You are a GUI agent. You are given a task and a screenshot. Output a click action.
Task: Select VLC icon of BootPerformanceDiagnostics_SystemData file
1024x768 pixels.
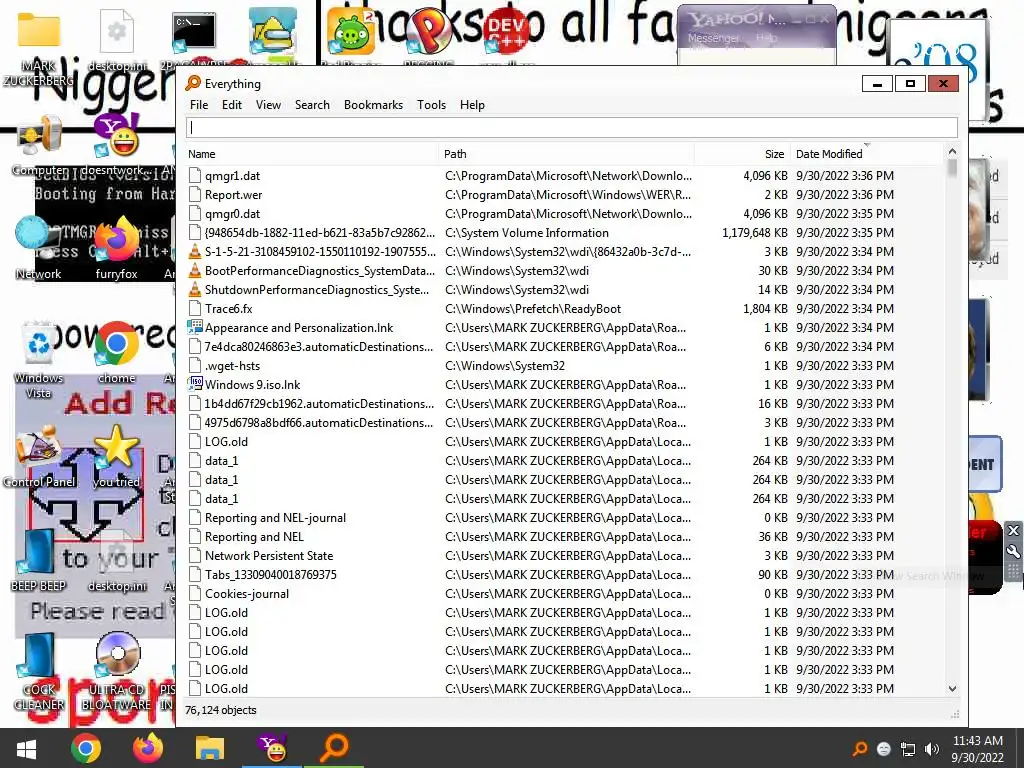tap(195, 270)
